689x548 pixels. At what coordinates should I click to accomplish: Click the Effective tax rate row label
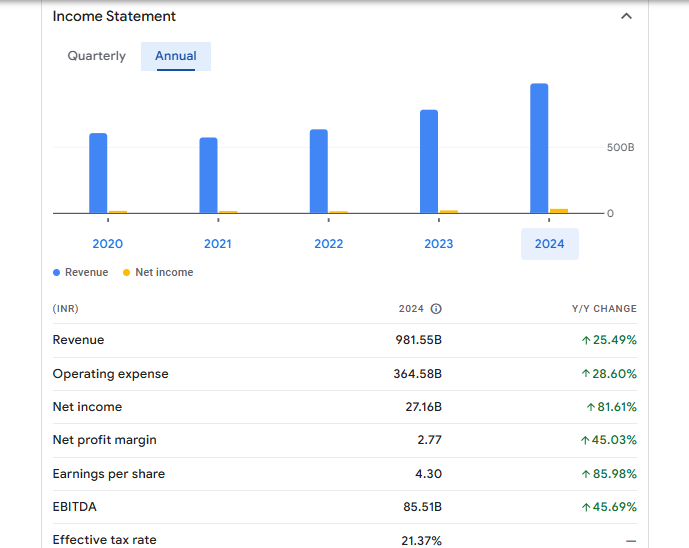(105, 540)
